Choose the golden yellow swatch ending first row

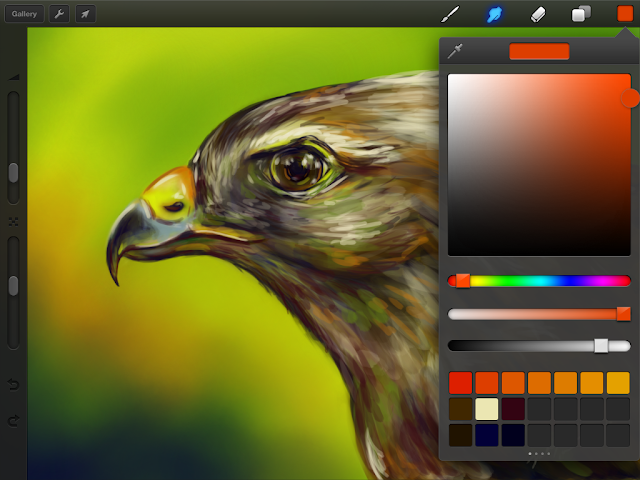coord(618,382)
